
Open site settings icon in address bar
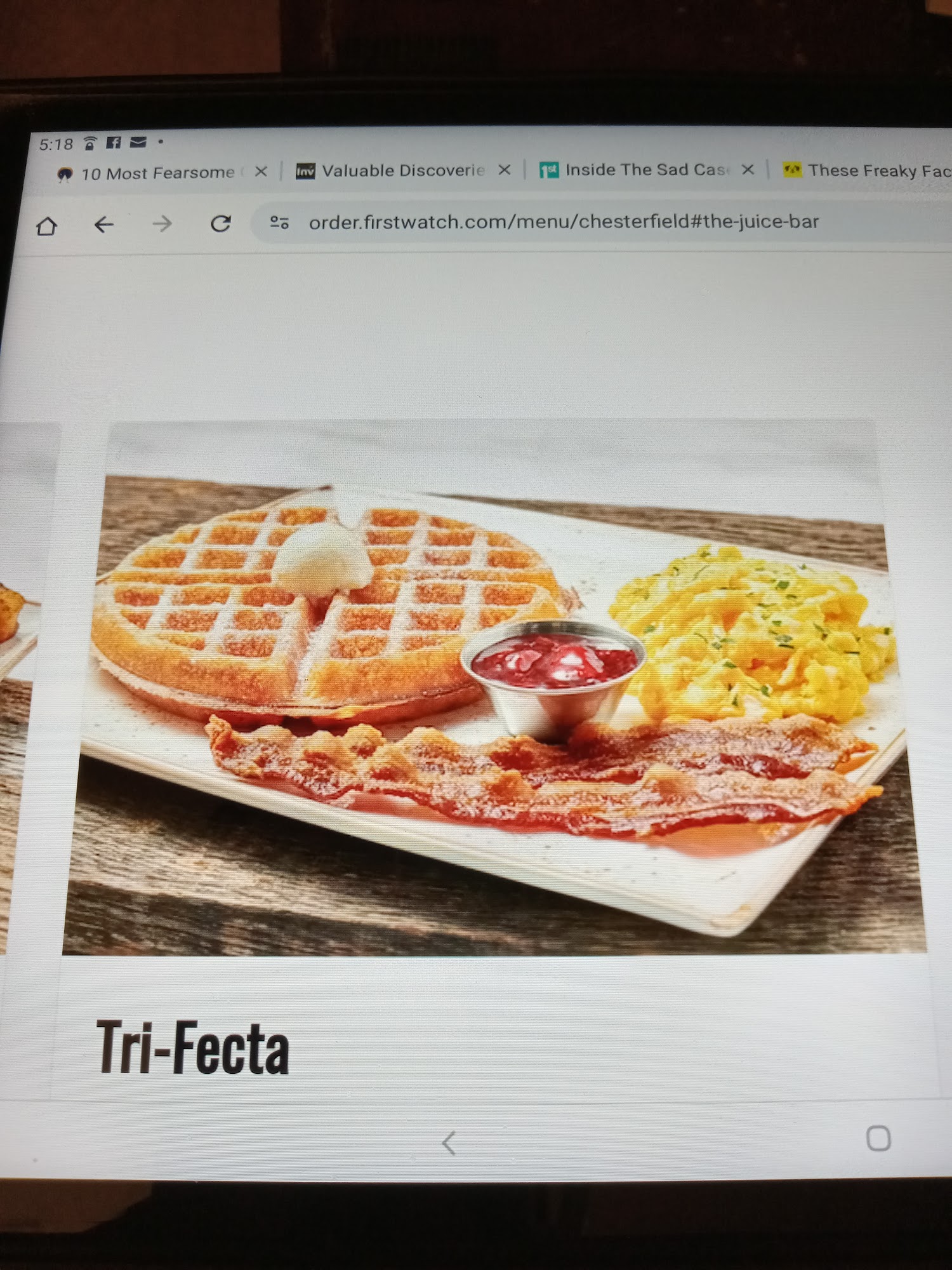click(x=279, y=222)
